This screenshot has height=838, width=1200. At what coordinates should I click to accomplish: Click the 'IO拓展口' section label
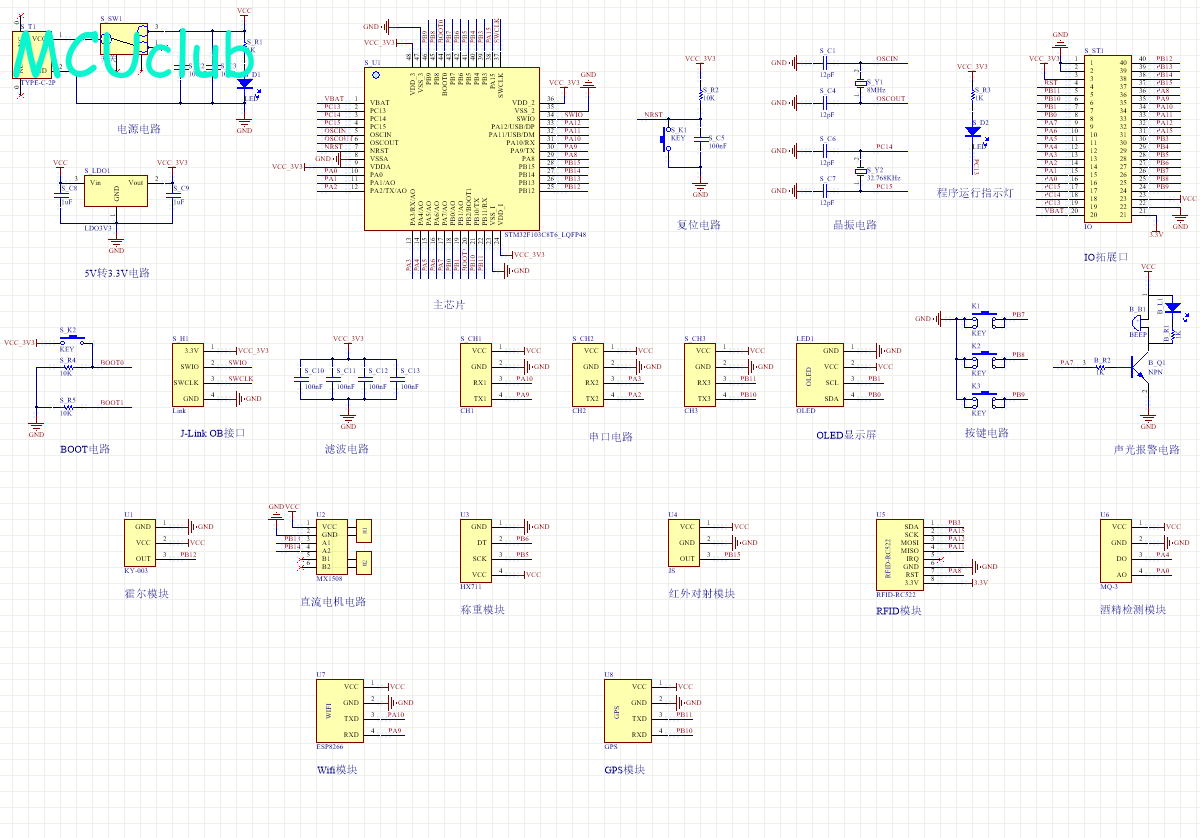(x=1106, y=257)
